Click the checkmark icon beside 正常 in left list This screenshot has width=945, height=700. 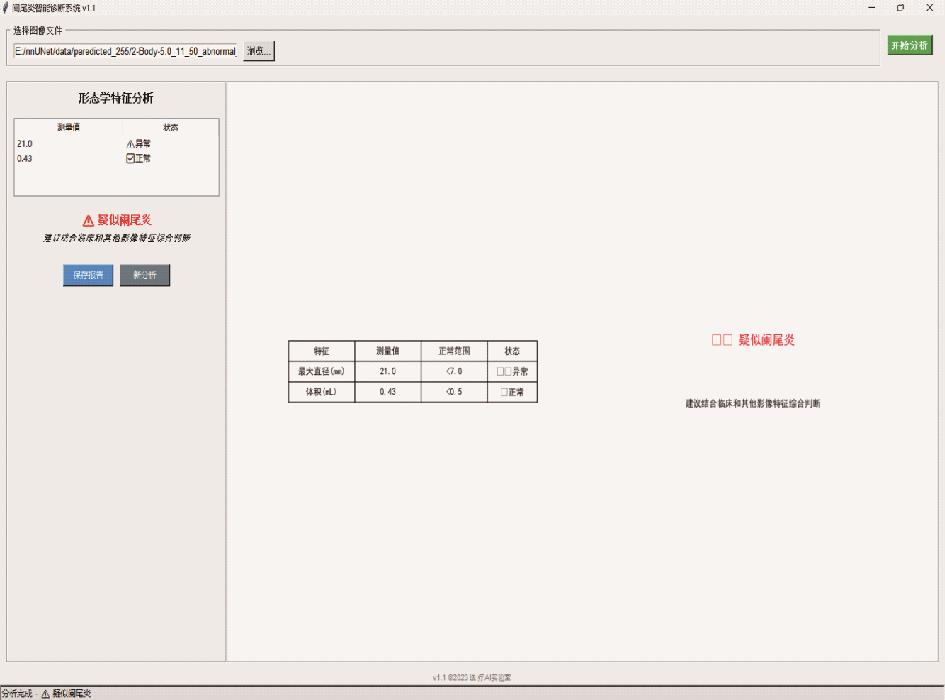click(x=130, y=158)
